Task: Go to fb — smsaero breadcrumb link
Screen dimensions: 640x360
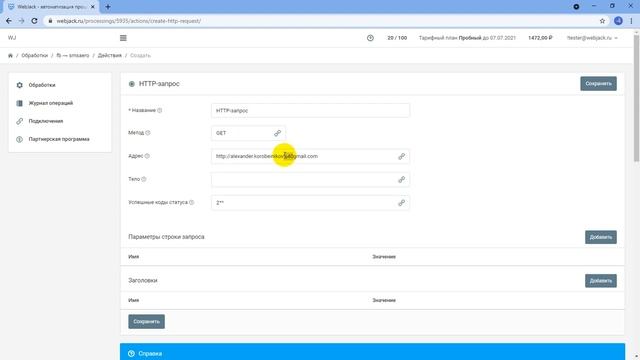Action: click(x=73, y=56)
